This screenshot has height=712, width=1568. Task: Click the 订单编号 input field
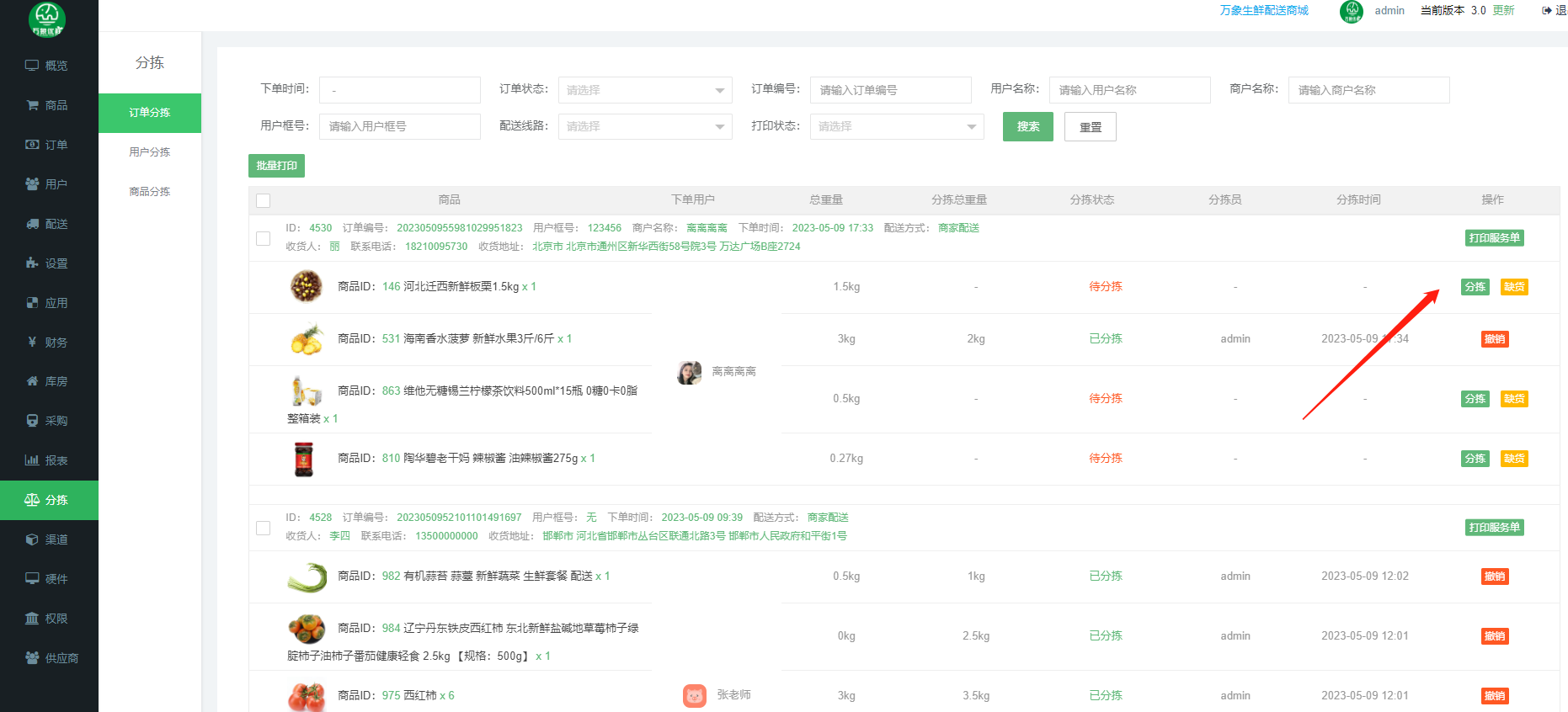click(x=890, y=90)
